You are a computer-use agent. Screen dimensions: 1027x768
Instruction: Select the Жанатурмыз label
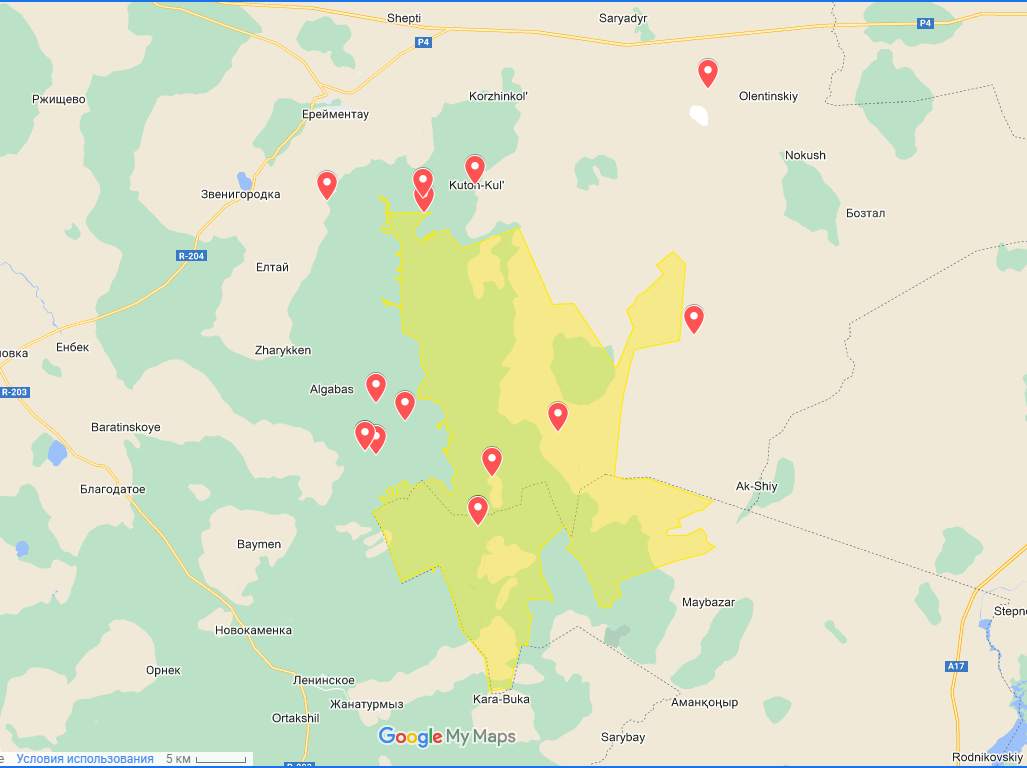366,704
